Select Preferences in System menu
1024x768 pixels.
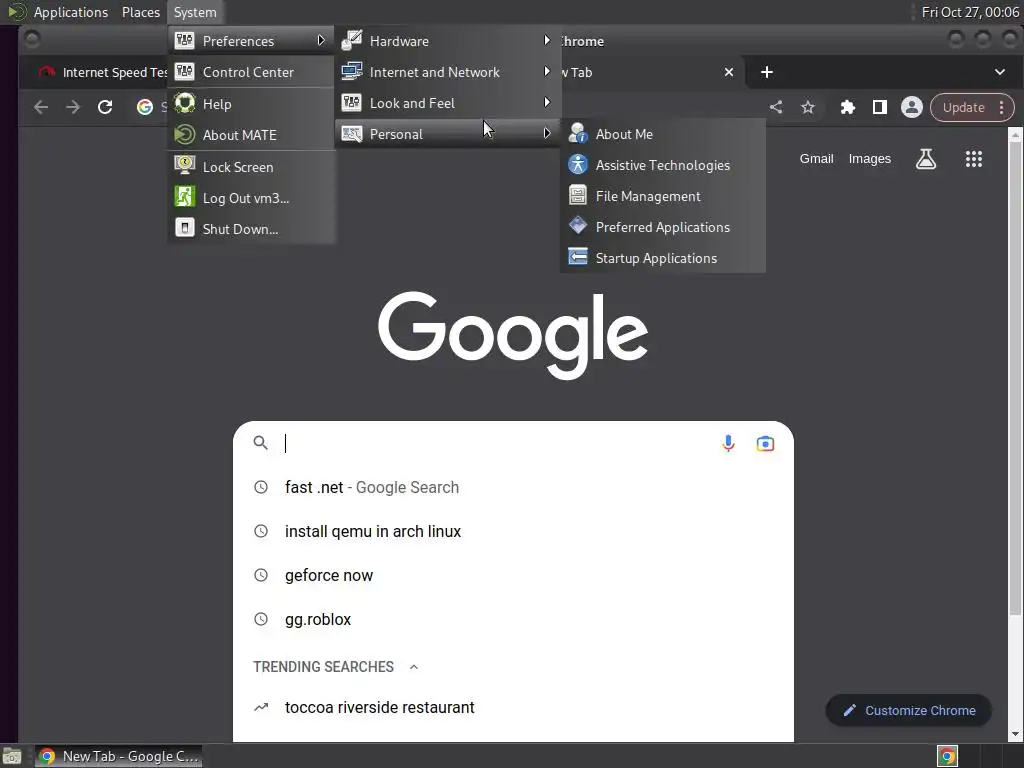[x=251, y=40]
